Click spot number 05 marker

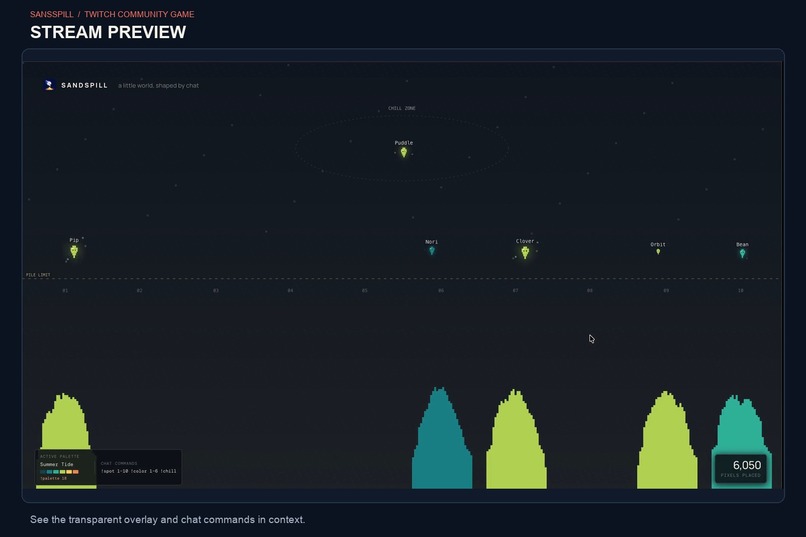point(364,290)
